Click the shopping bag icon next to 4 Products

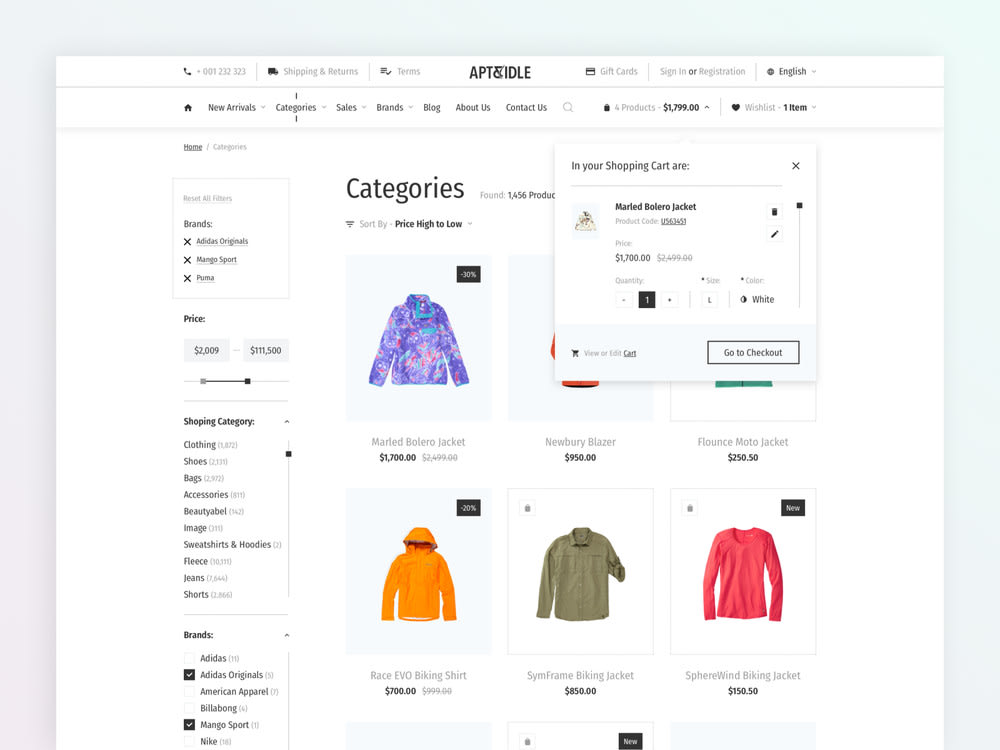[x=607, y=108]
